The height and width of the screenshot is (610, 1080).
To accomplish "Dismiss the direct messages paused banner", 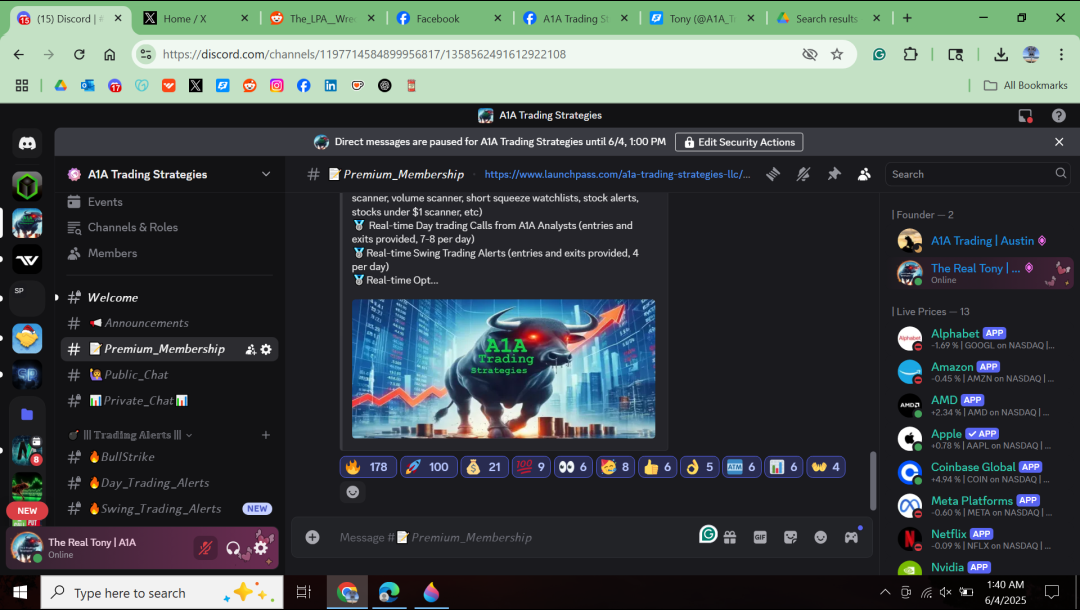I will pyautogui.click(x=1059, y=142).
